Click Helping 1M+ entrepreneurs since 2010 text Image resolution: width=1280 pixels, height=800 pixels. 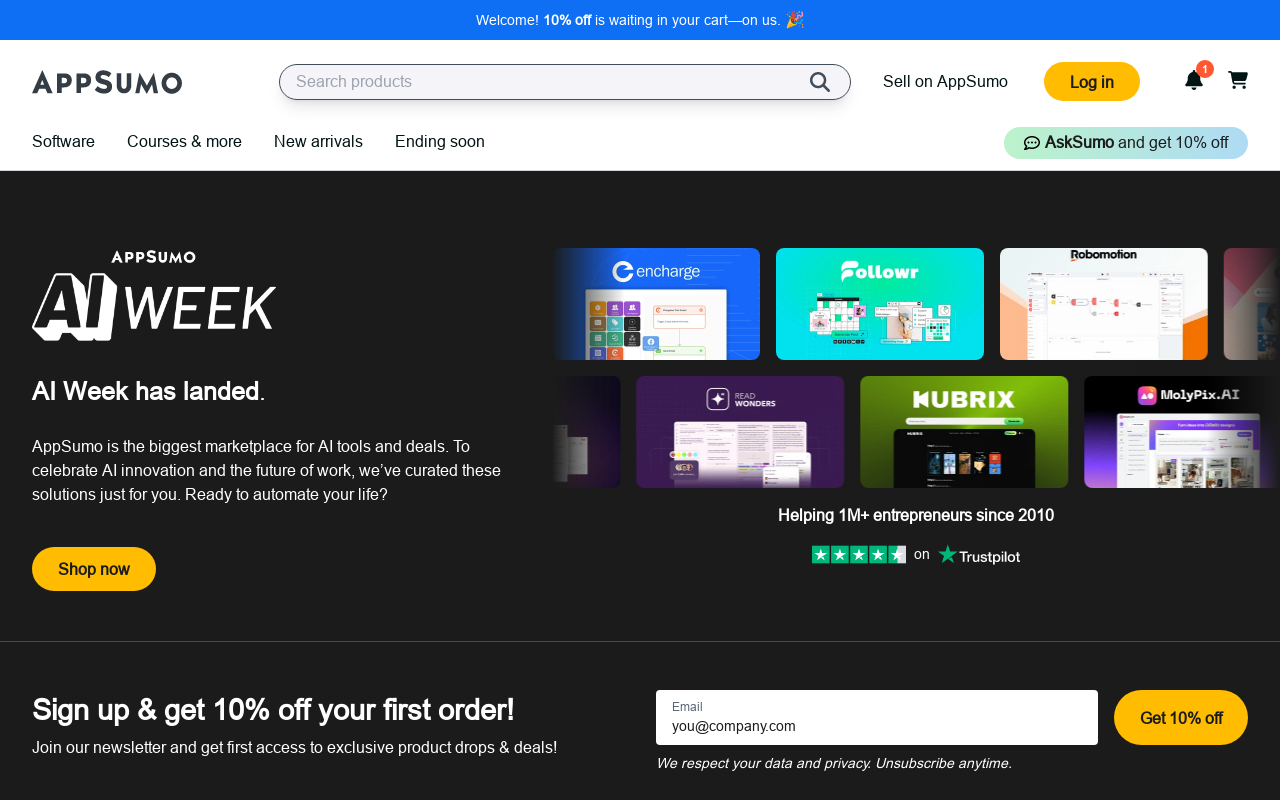pyautogui.click(x=916, y=516)
